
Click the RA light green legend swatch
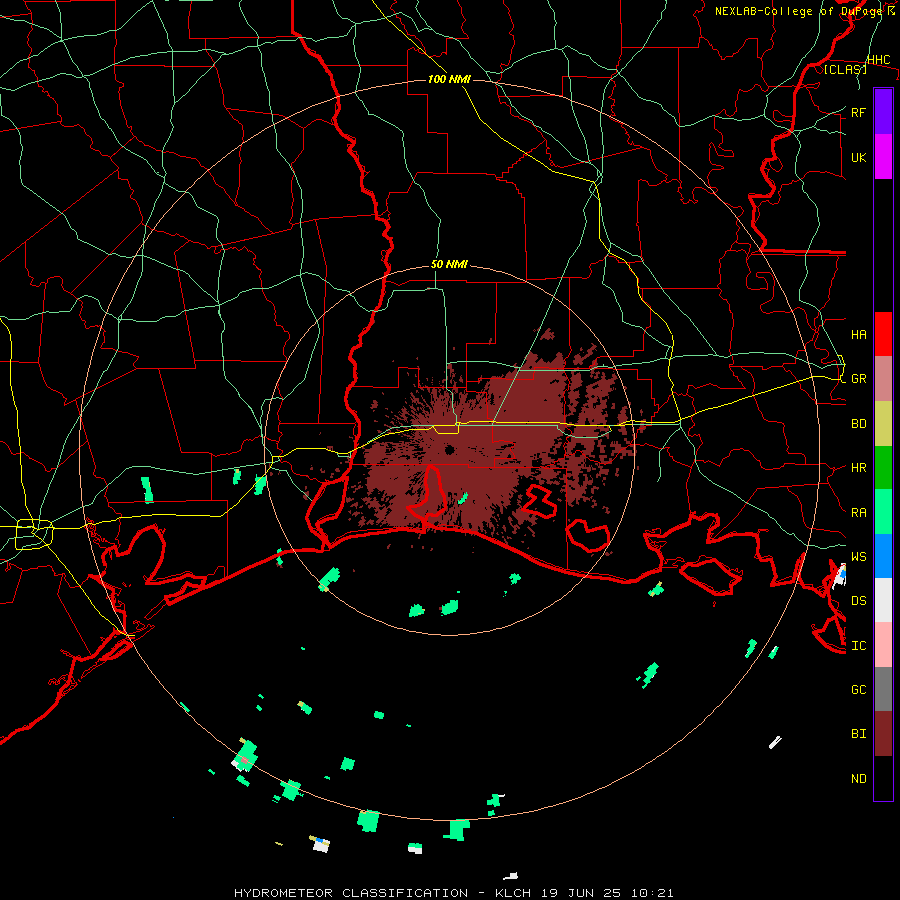click(883, 512)
